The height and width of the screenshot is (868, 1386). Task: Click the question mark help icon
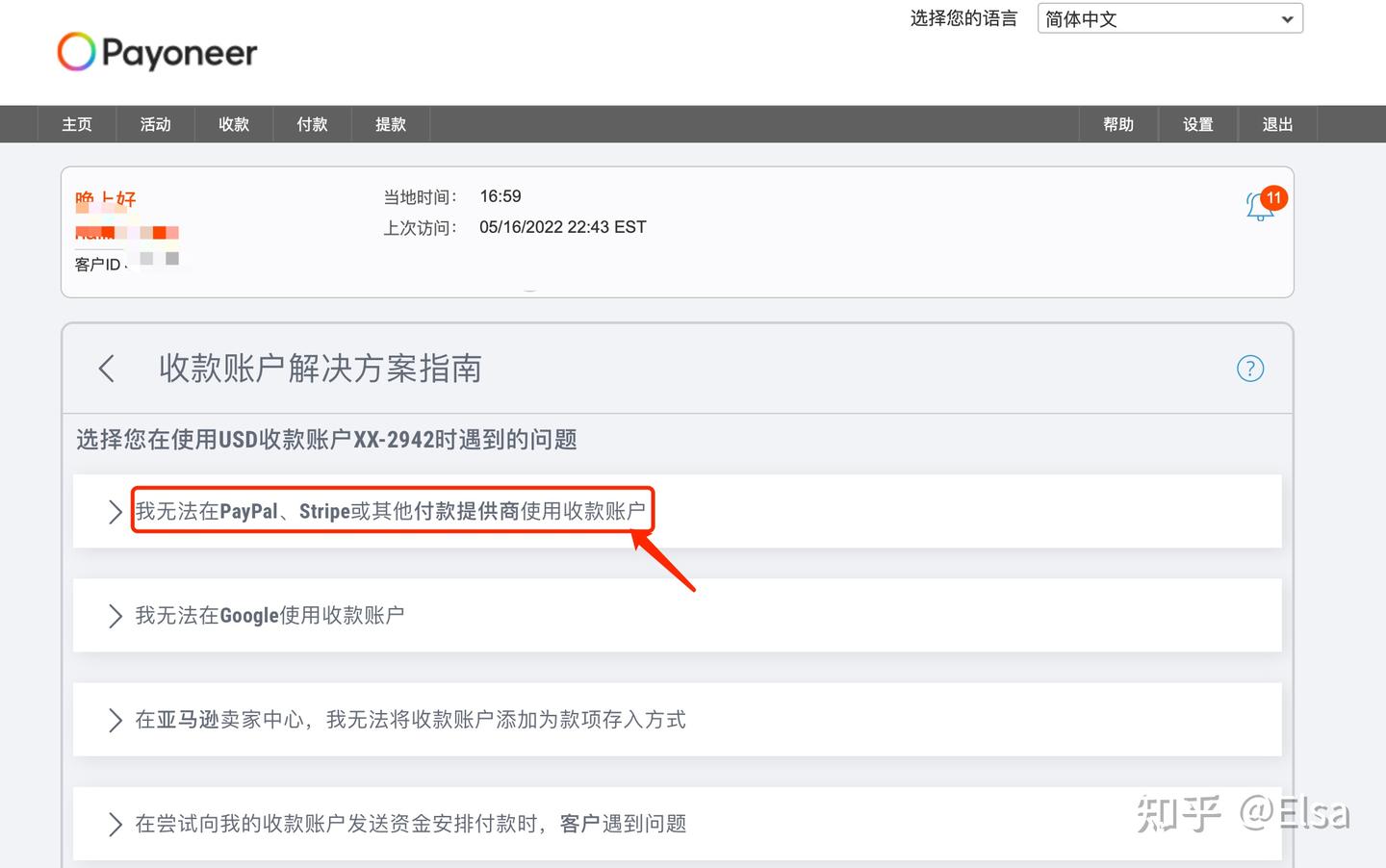click(1249, 369)
